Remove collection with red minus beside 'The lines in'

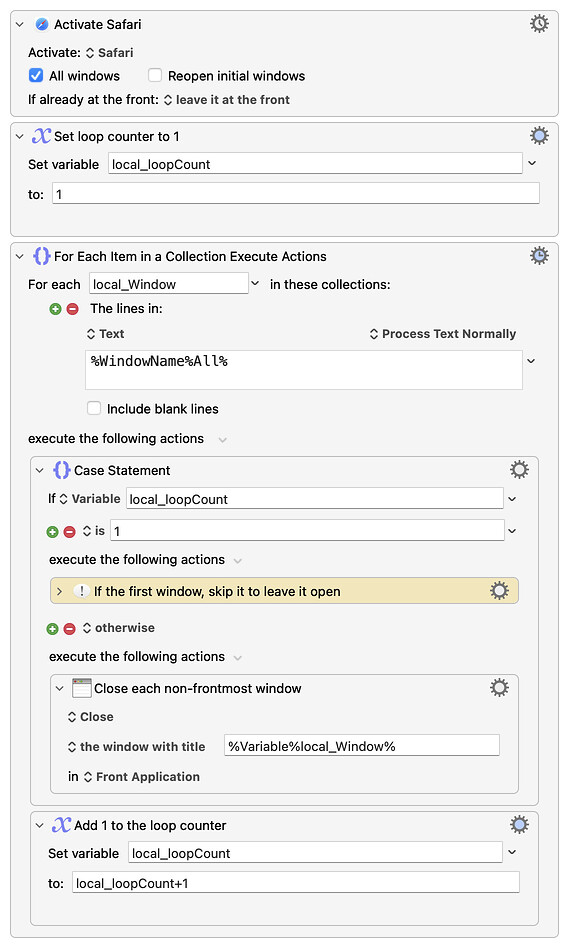coord(73,309)
